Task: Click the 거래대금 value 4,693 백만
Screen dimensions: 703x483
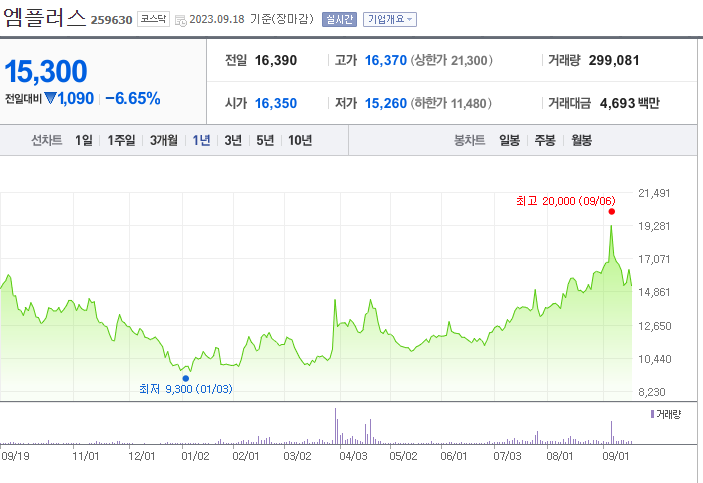Action: click(x=629, y=103)
